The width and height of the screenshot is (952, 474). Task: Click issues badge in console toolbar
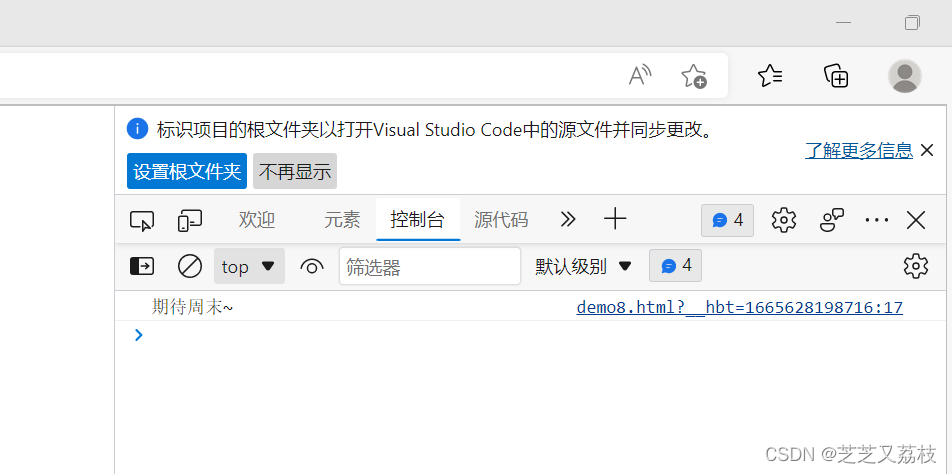click(675, 266)
